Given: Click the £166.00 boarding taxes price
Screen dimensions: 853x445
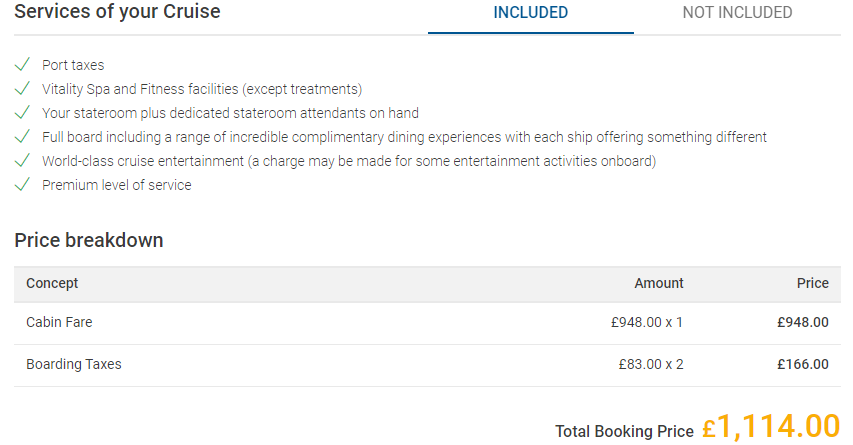Looking at the screenshot, I should 802,364.
